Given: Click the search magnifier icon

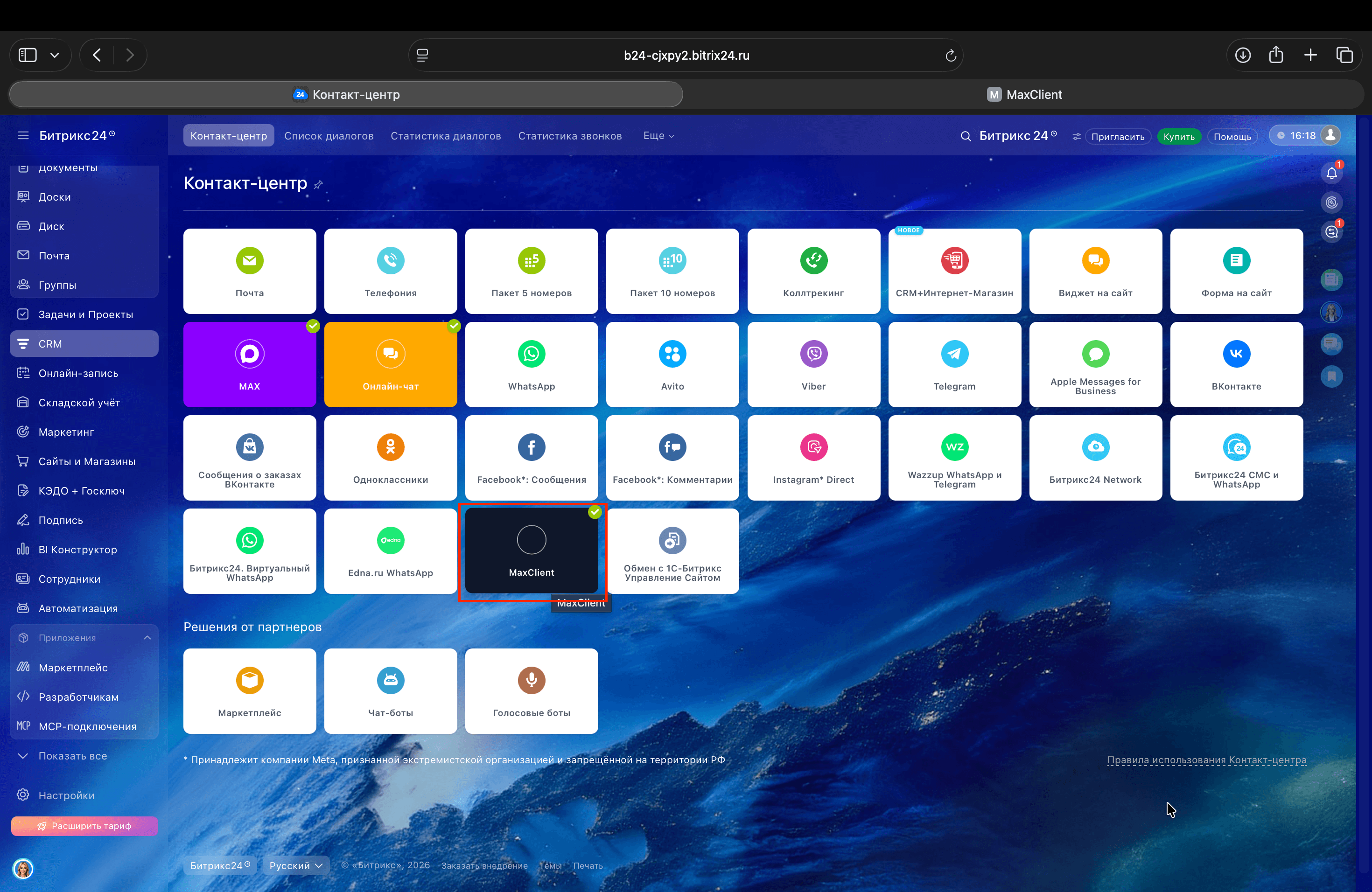Looking at the screenshot, I should pos(966,136).
